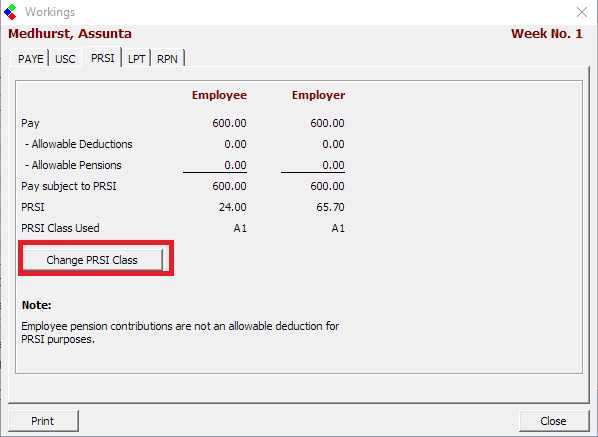Print the PRSI workings

[43, 421]
